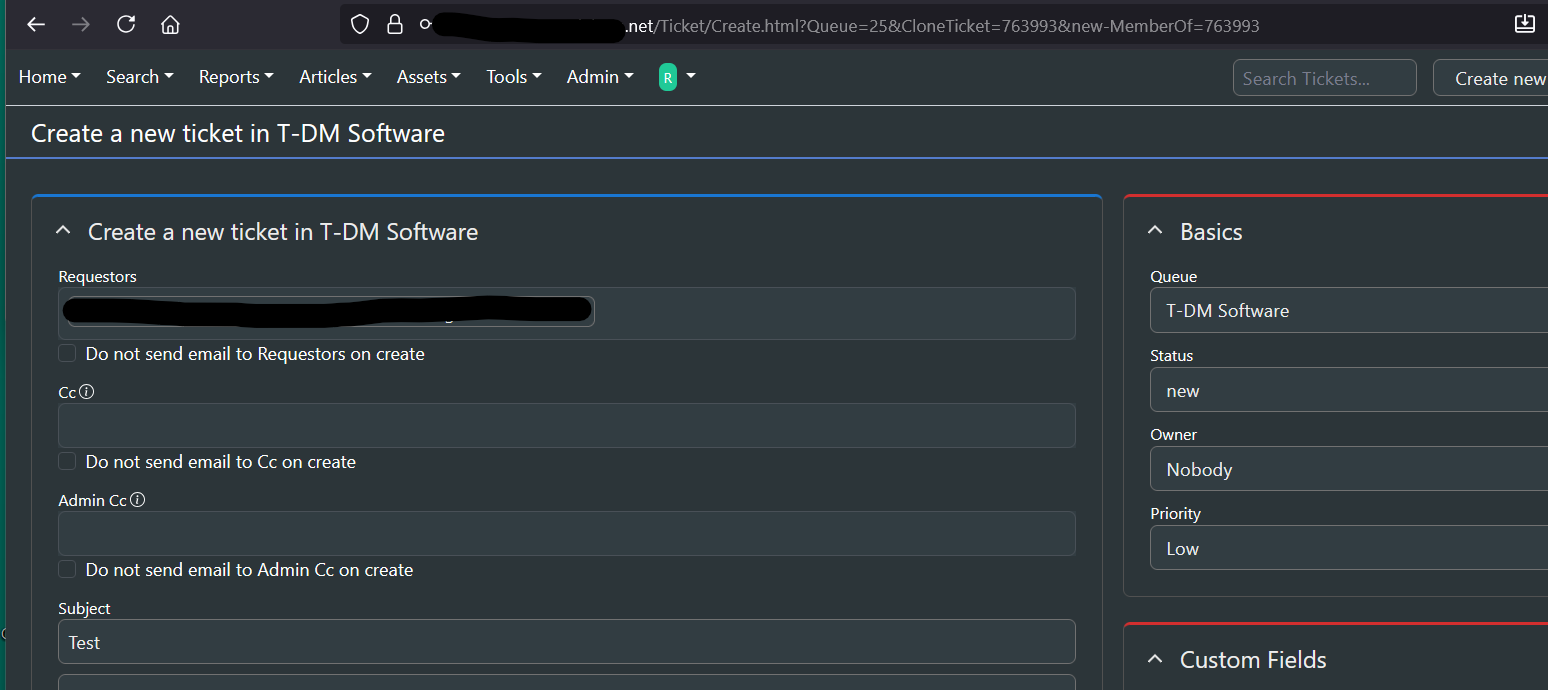Tick Do not send email to Admin Cc
Viewport: 1548px width, 690px height.
click(x=67, y=569)
